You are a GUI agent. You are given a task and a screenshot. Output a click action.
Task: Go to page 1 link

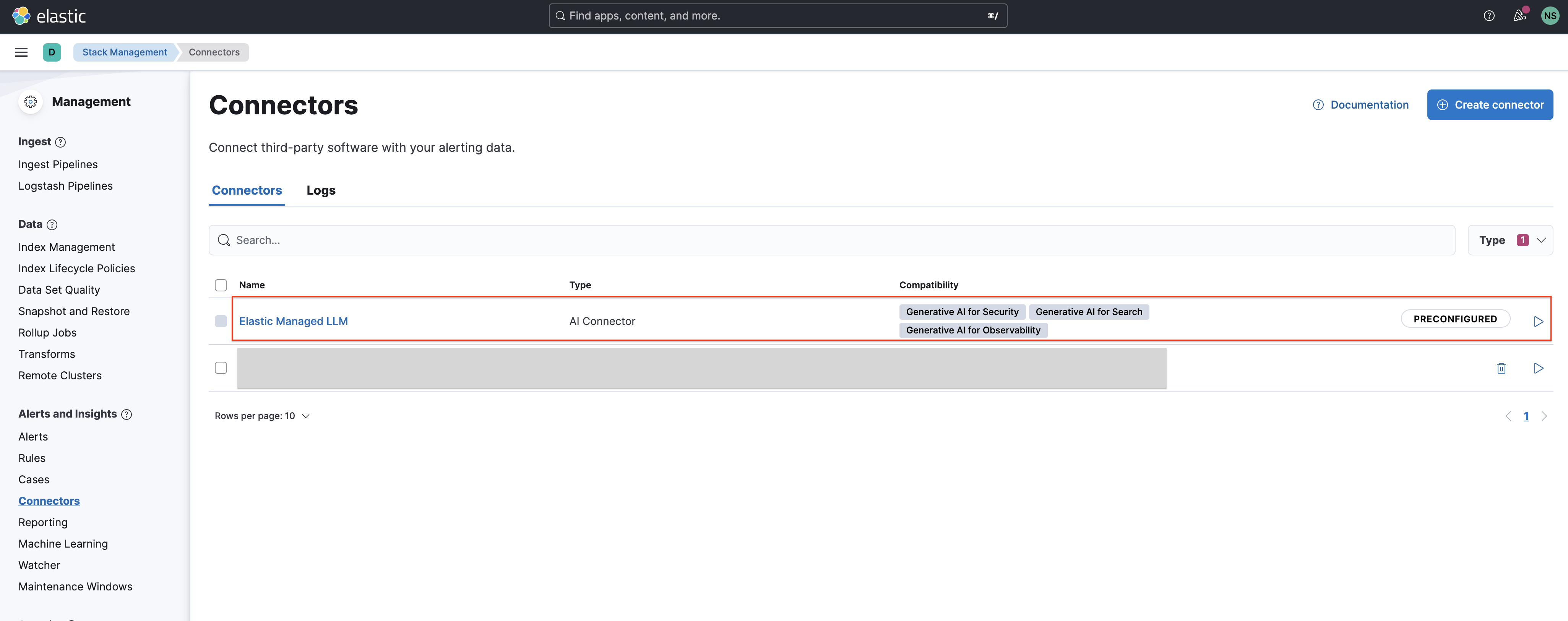pos(1526,416)
